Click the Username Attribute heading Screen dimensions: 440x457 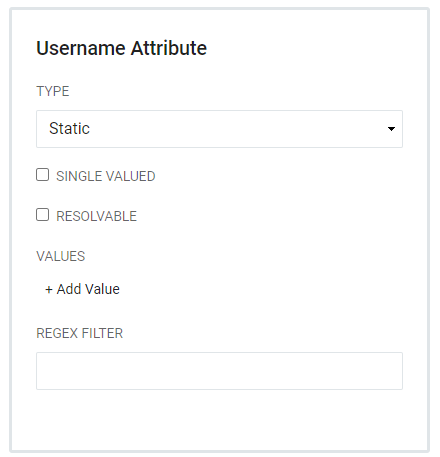[x=122, y=48]
